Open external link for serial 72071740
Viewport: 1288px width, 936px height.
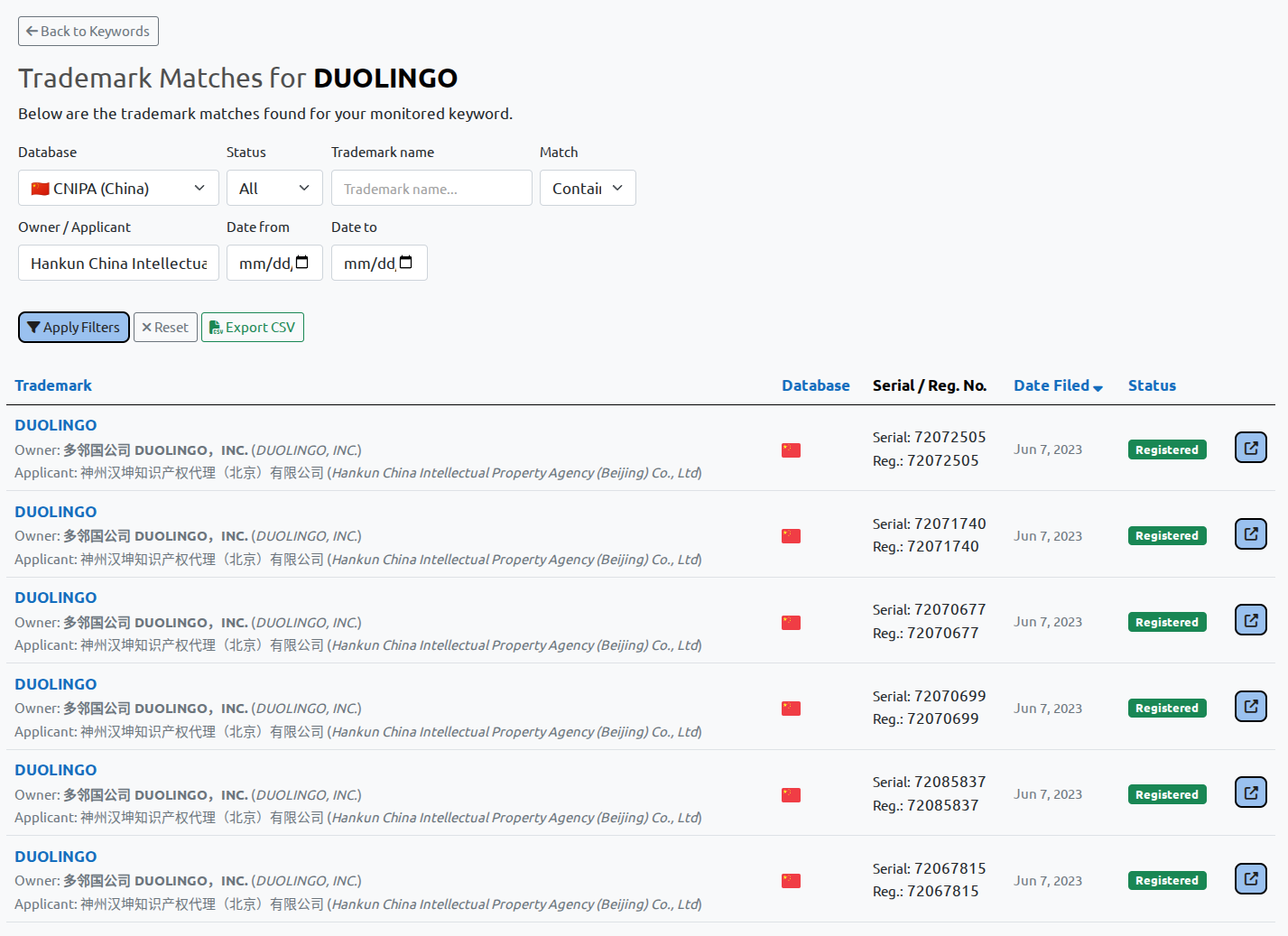click(x=1250, y=534)
